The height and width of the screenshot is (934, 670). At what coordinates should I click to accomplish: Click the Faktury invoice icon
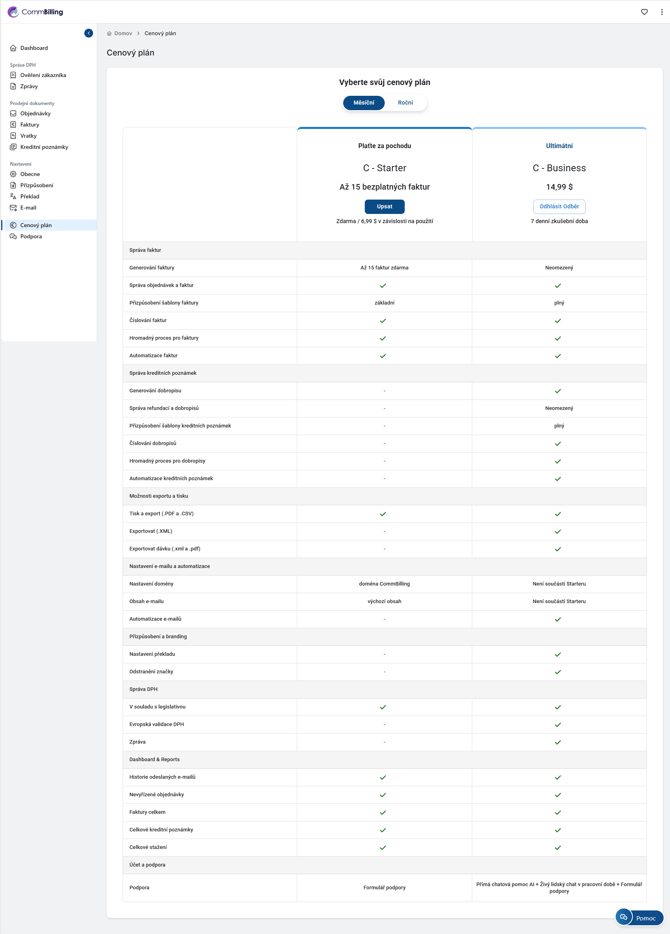click(x=13, y=125)
